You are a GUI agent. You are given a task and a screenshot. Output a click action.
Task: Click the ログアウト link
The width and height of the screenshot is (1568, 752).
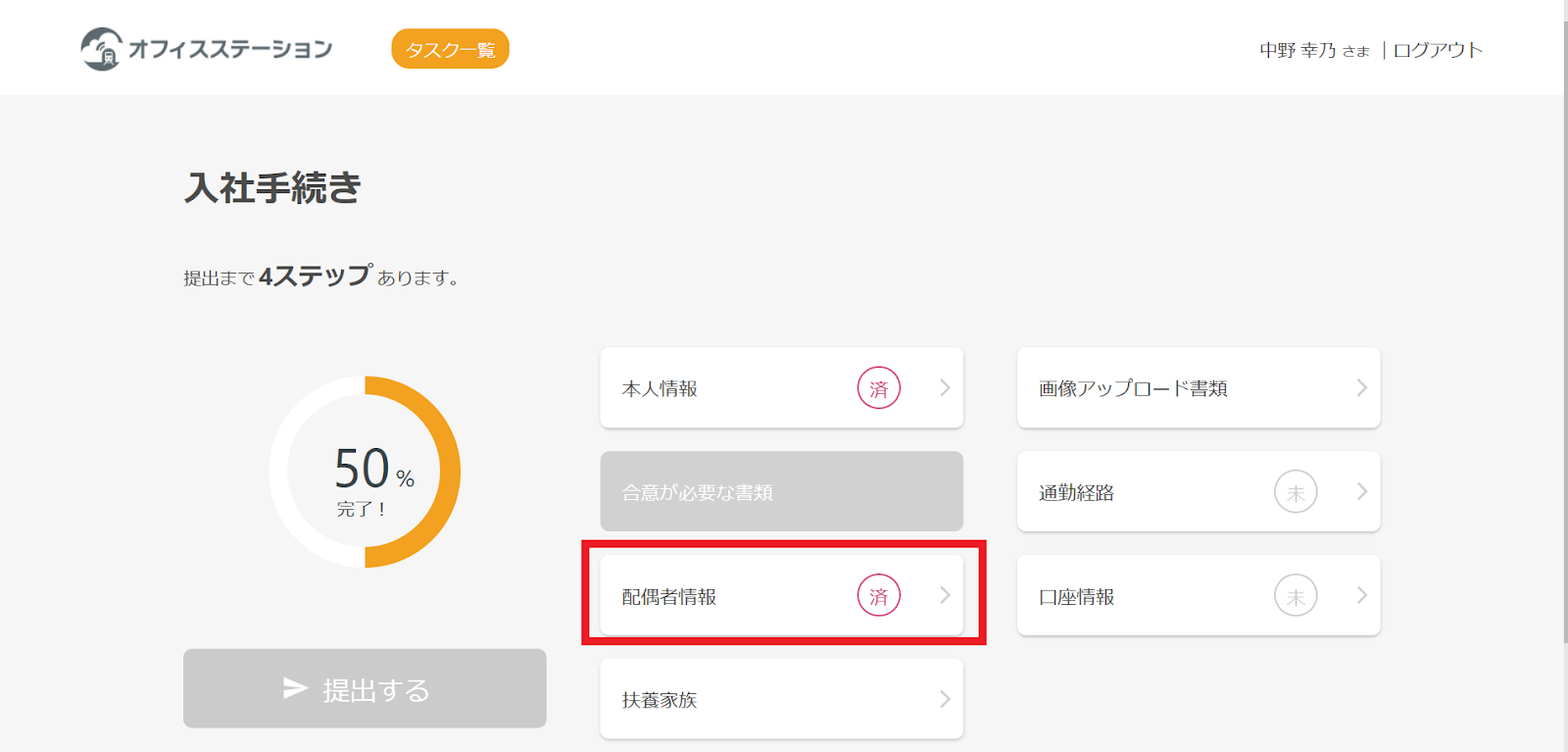click(1438, 50)
